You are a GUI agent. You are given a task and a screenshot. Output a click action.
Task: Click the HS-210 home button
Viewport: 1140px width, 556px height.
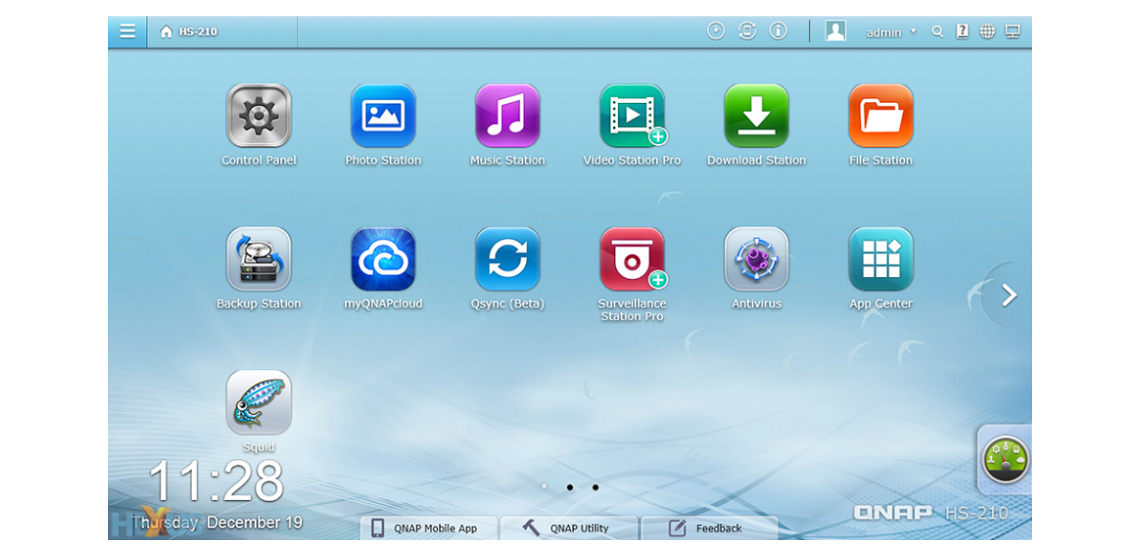[x=189, y=32]
